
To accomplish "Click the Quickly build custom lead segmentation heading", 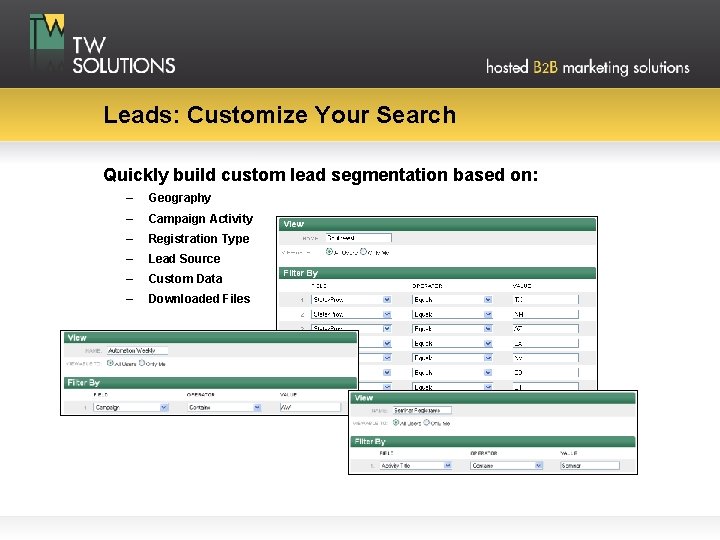I will (321, 175).
